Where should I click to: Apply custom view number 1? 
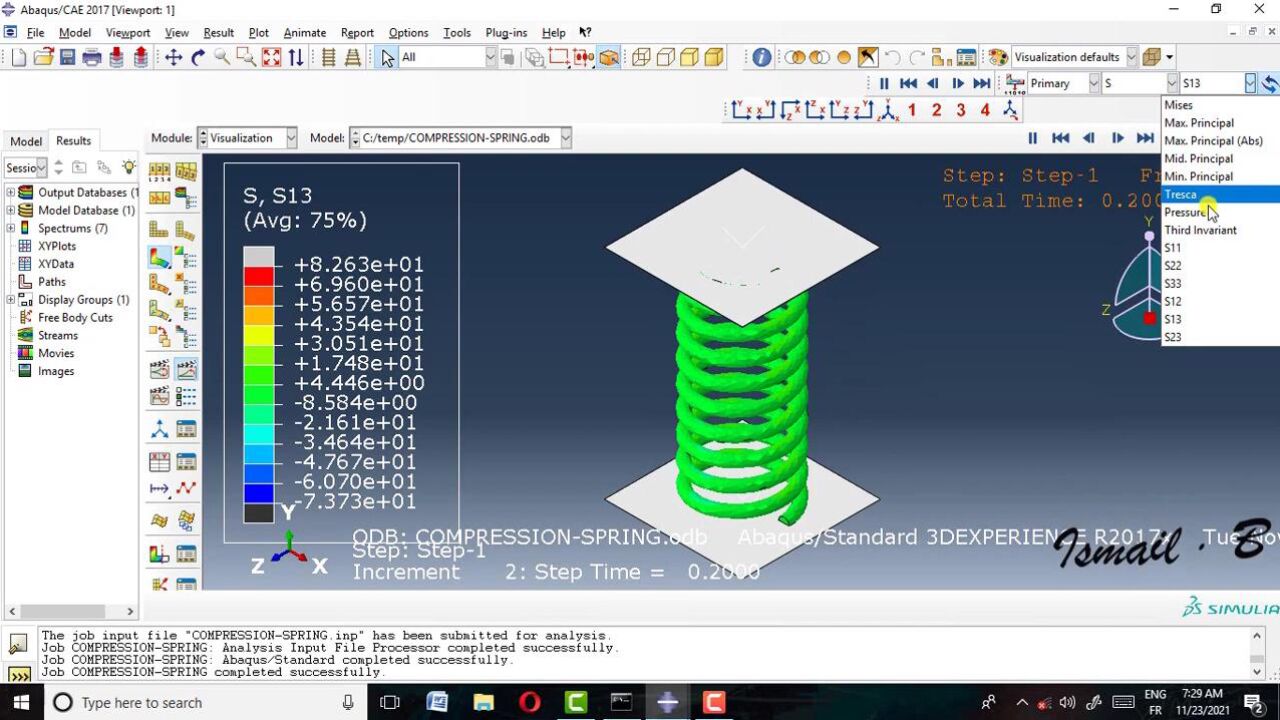(912, 110)
